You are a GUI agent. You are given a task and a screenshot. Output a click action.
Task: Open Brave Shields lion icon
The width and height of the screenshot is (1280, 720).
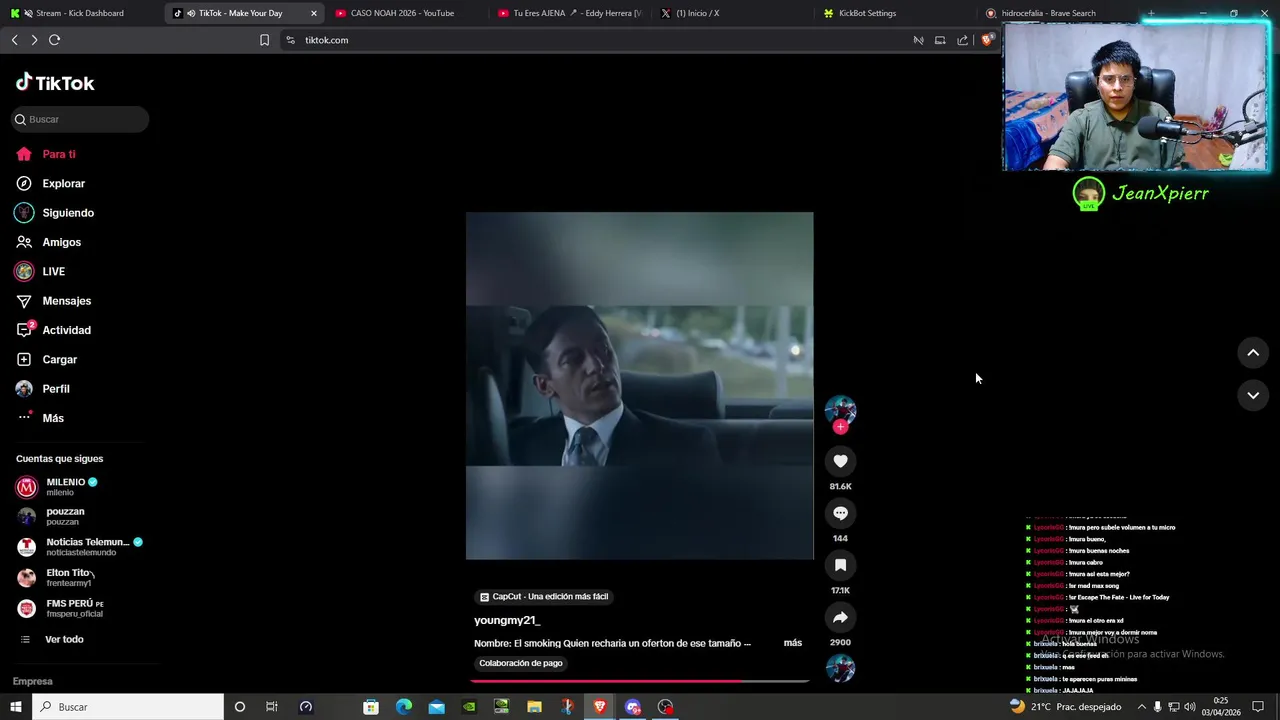pyautogui.click(x=987, y=40)
